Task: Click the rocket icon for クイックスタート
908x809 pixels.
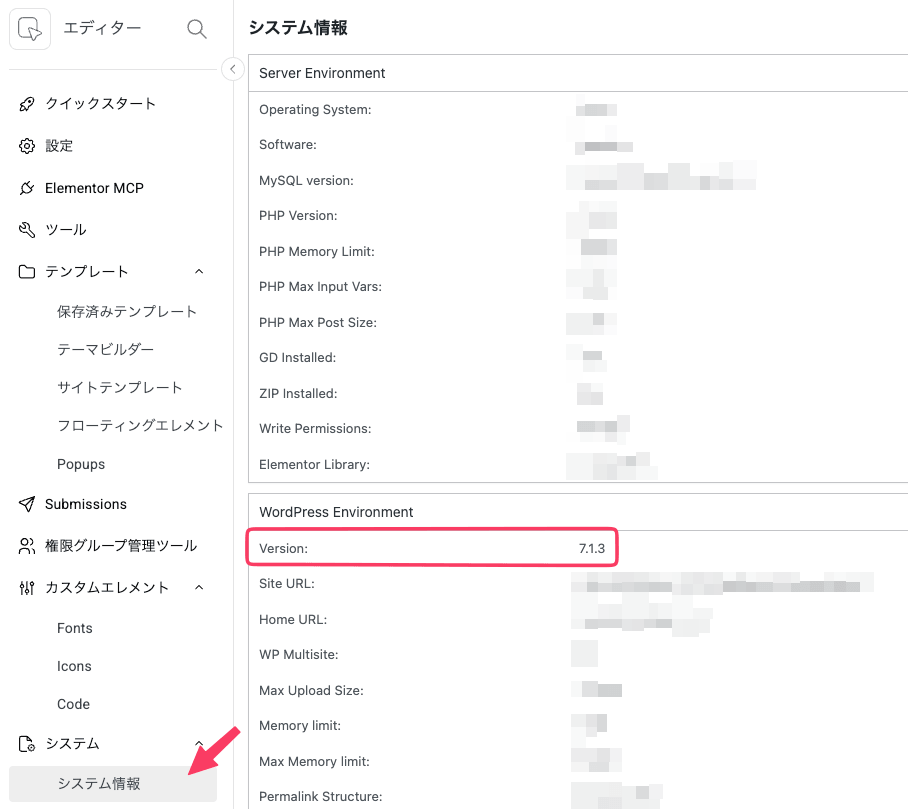Action: 27,104
